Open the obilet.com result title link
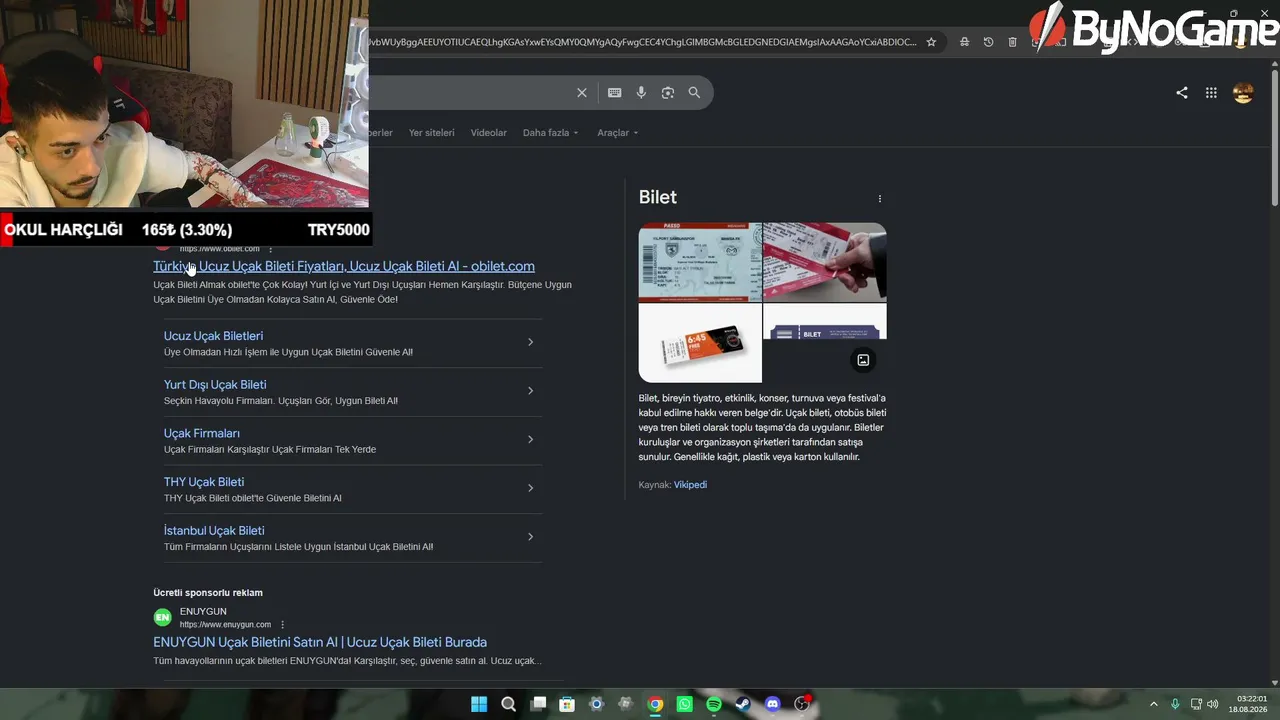The image size is (1280, 720). 344,266
